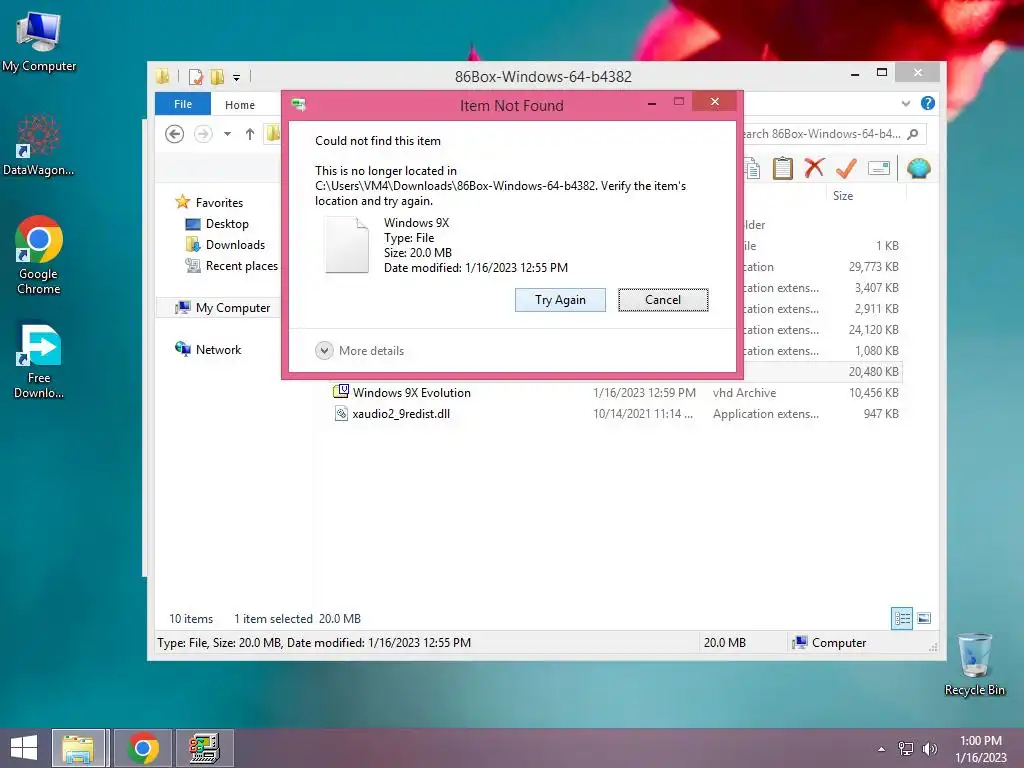Click Chrome in the taskbar
Screen dimensions: 1024x768
click(x=143, y=748)
